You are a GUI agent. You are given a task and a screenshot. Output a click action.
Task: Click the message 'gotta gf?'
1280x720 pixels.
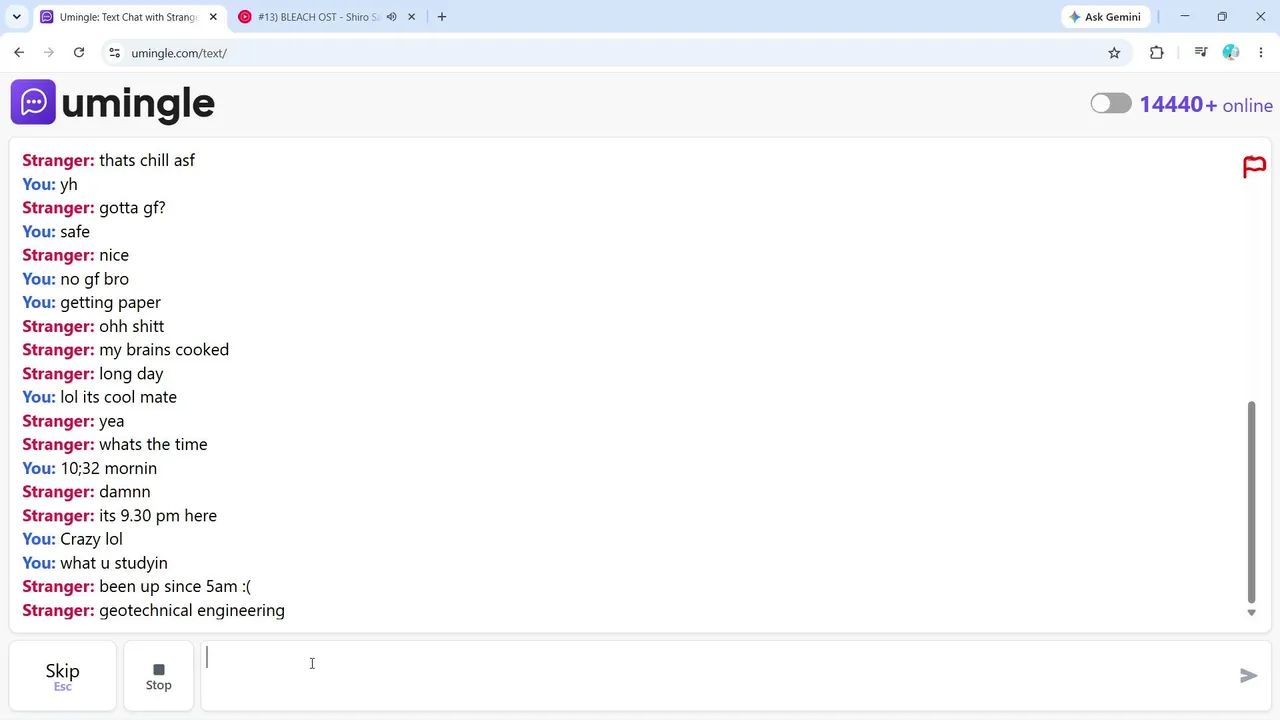(x=132, y=208)
